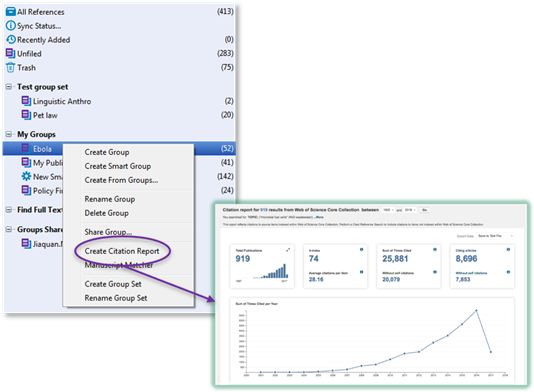Click the Pet law group icon
534x392 pixels.
click(26, 115)
